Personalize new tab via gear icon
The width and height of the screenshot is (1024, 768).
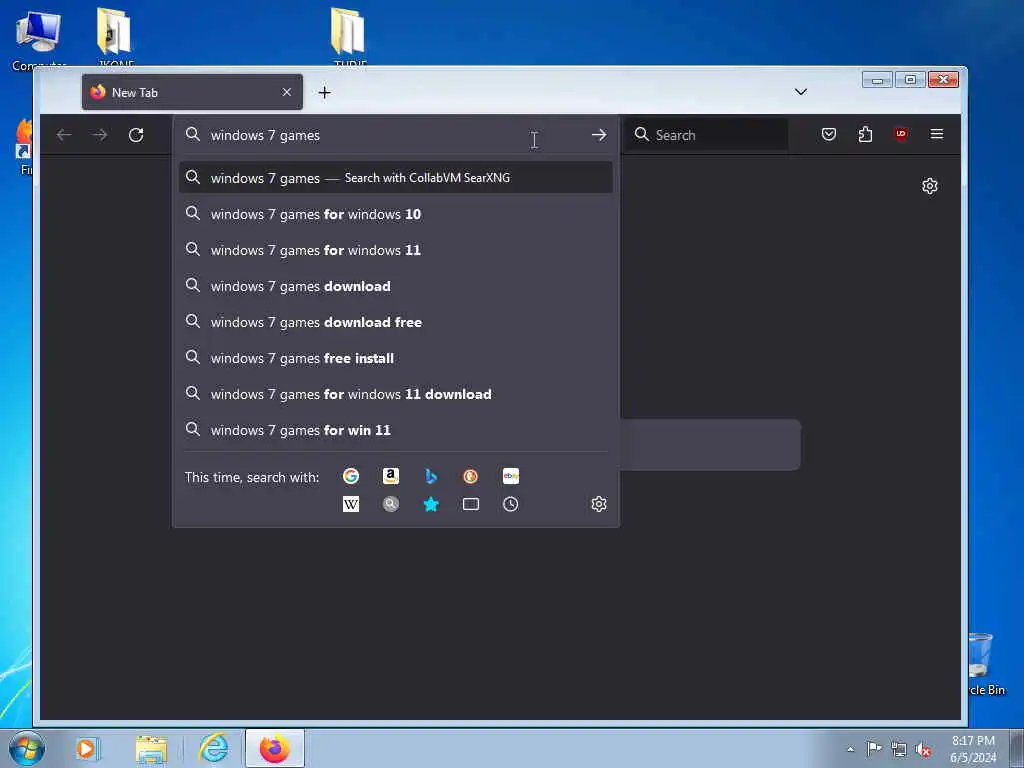[x=930, y=186]
